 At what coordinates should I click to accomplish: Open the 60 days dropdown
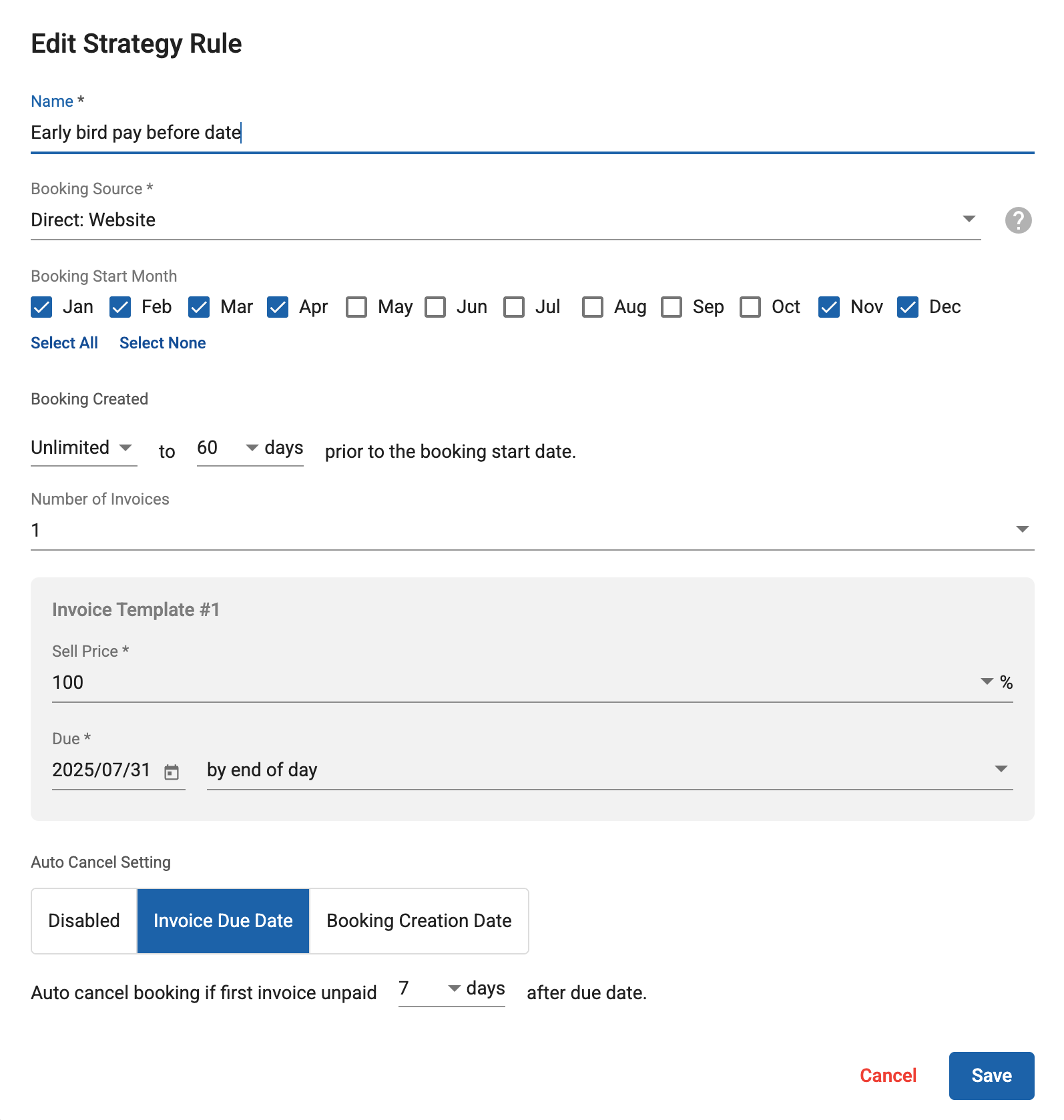(x=250, y=448)
